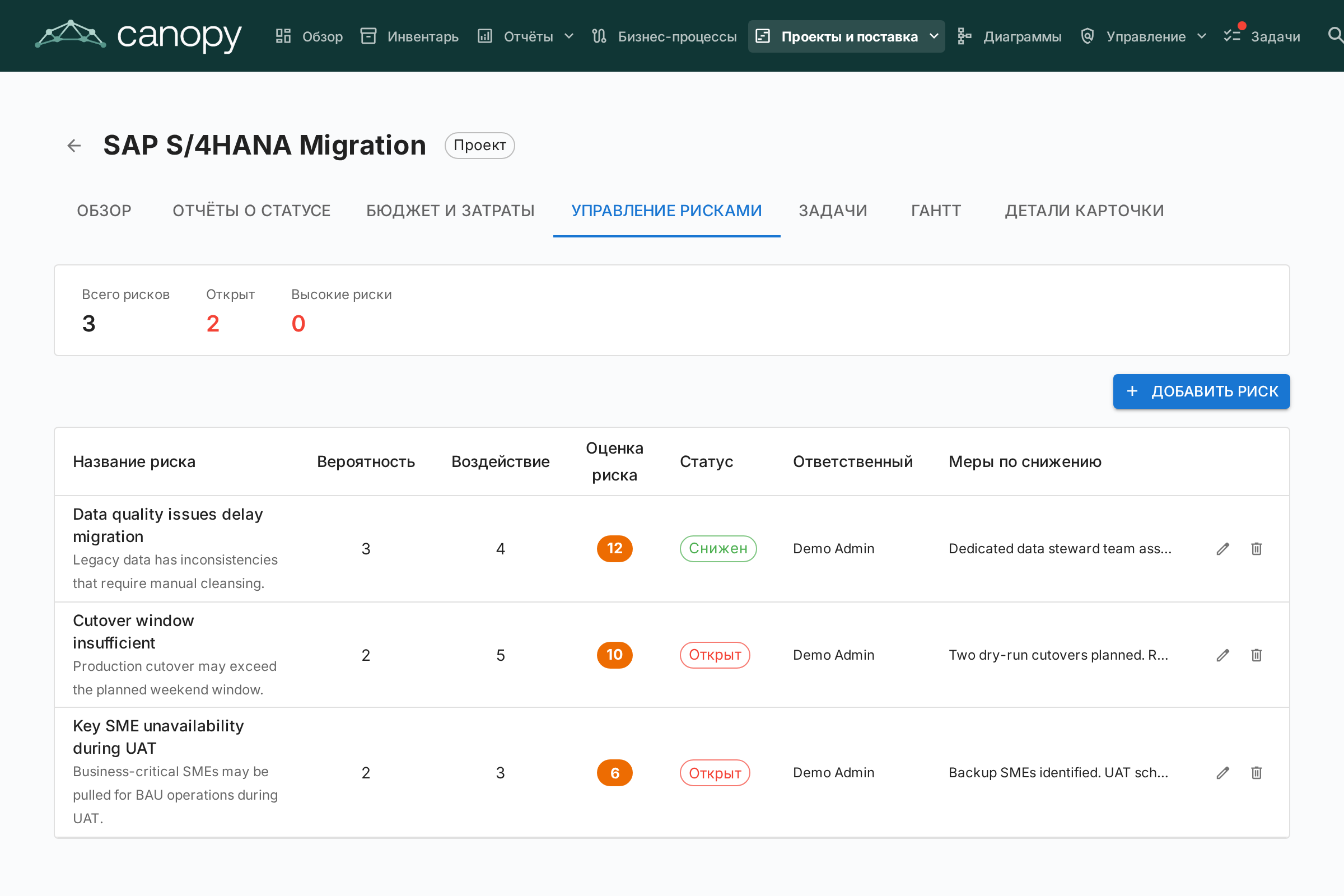This screenshot has height=896, width=1344.
Task: Expand the Управление dropdown chevron
Action: tap(1202, 36)
